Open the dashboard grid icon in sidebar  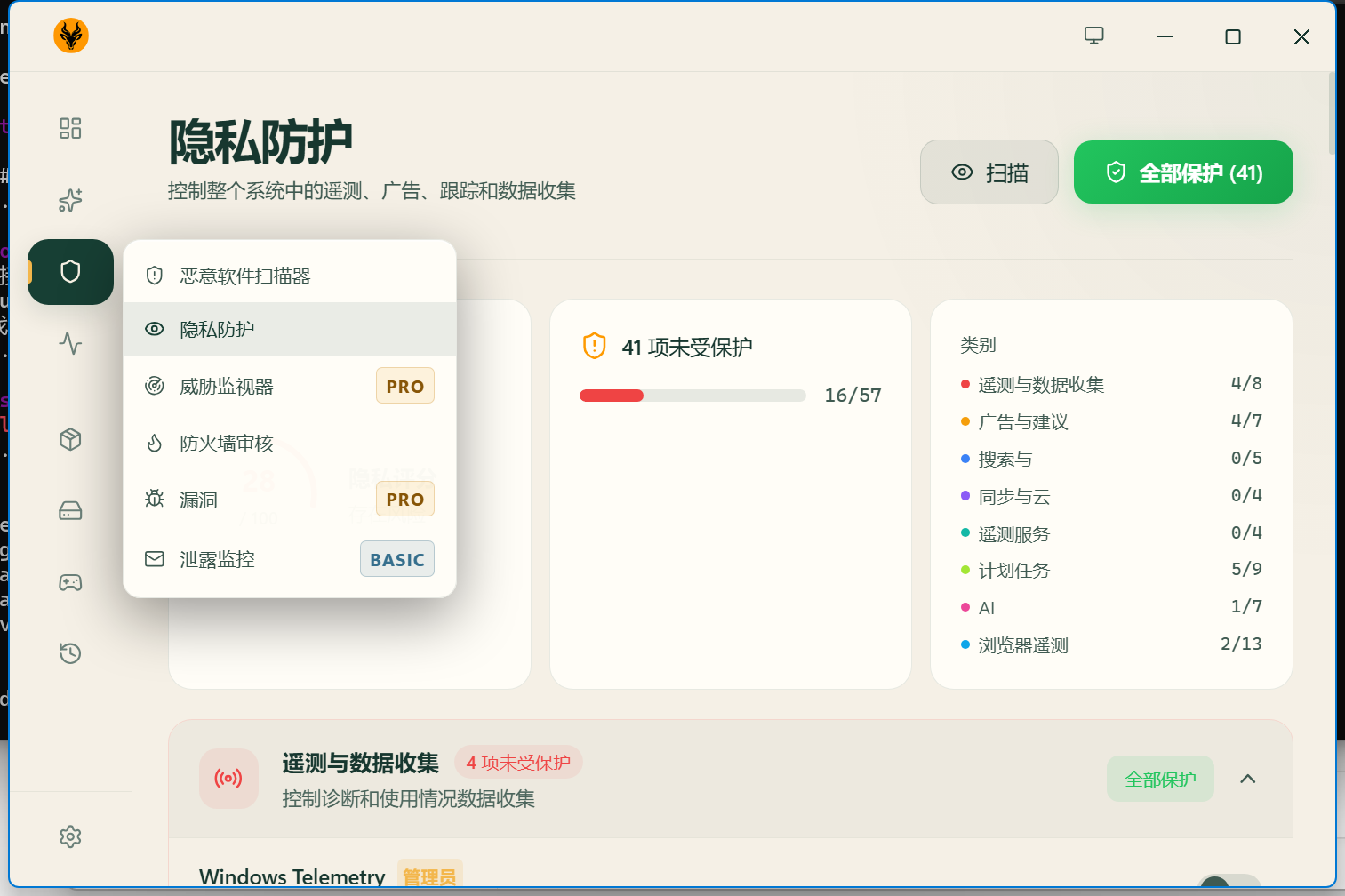tap(70, 128)
